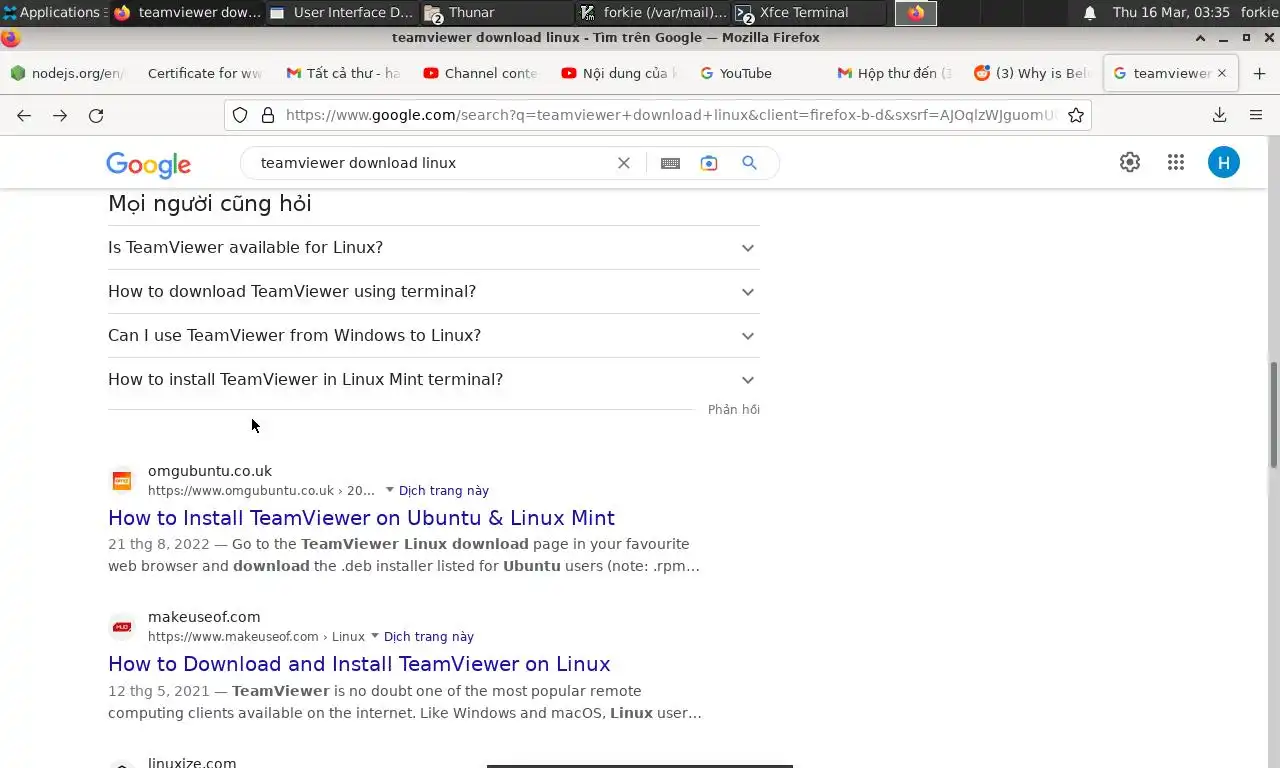Clear the Google search box
1280x768 pixels.
(x=624, y=163)
